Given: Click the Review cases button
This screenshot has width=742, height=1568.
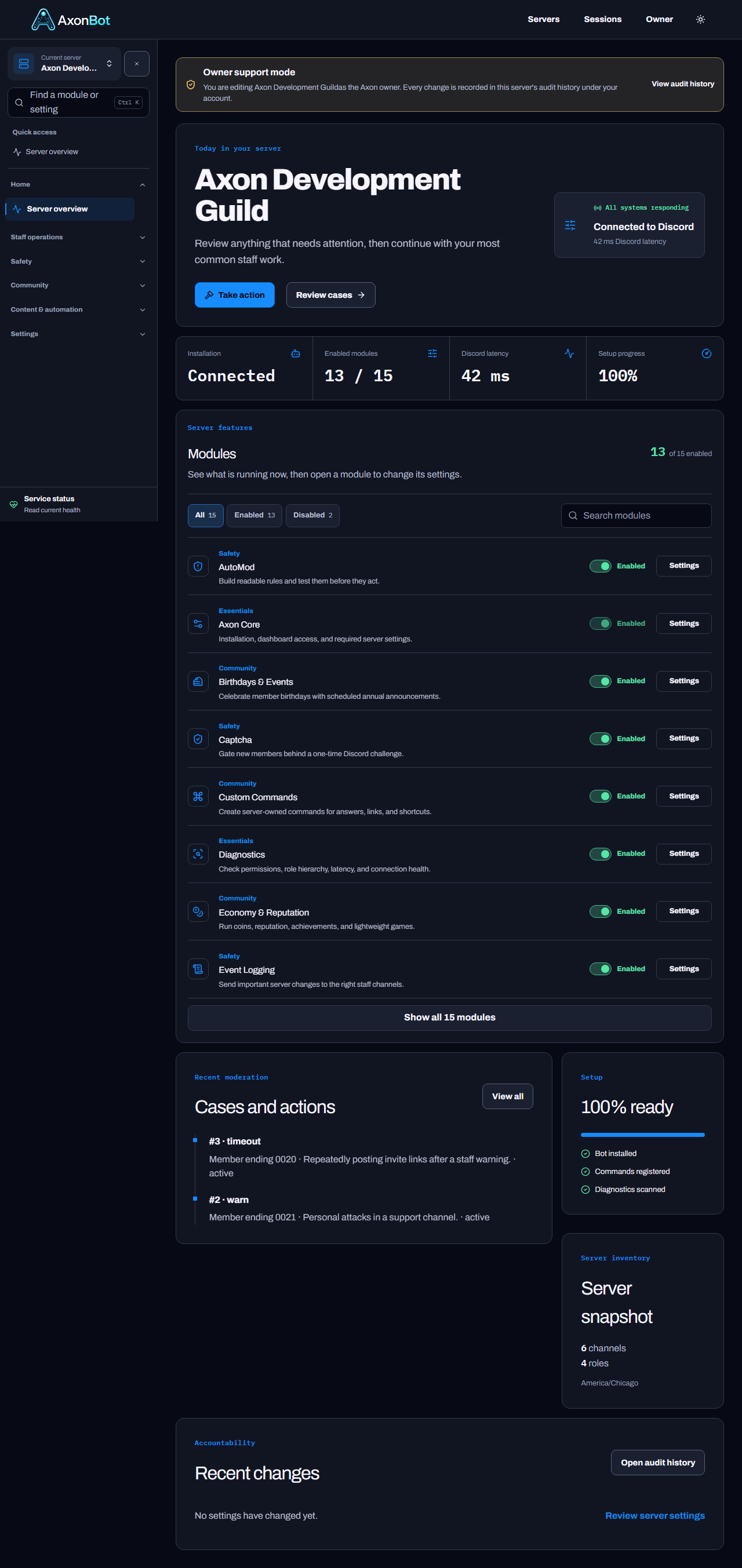Looking at the screenshot, I should click(x=330, y=295).
